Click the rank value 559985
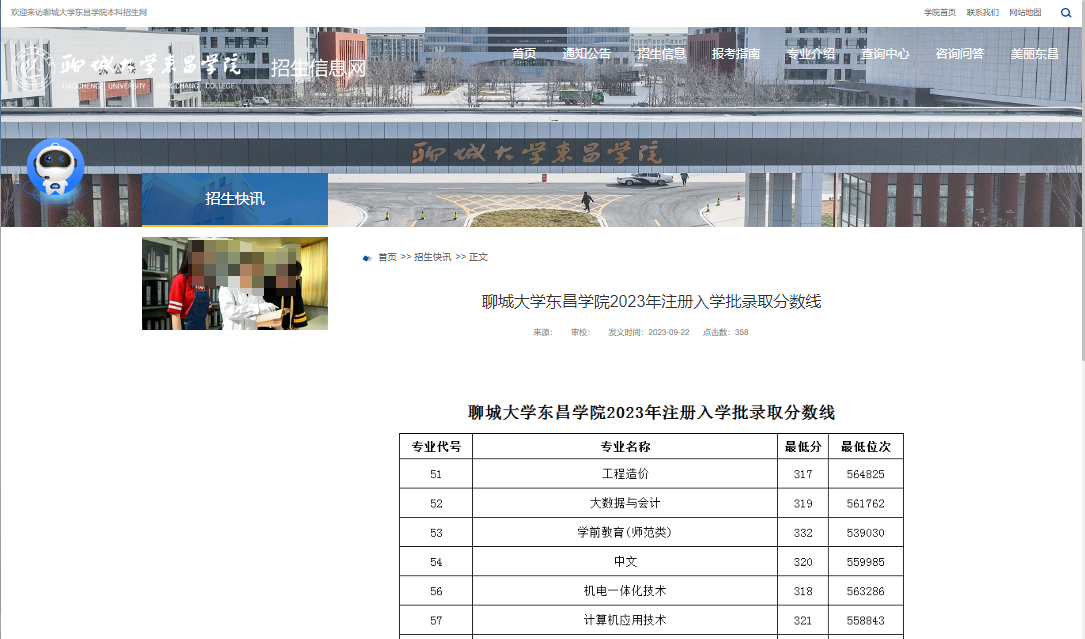 866,562
